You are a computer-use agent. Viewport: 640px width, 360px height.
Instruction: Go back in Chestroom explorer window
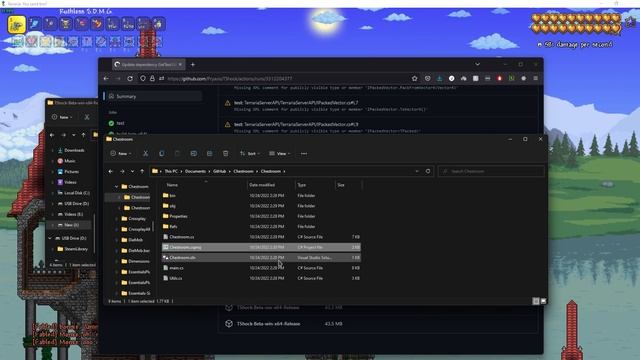pos(111,171)
